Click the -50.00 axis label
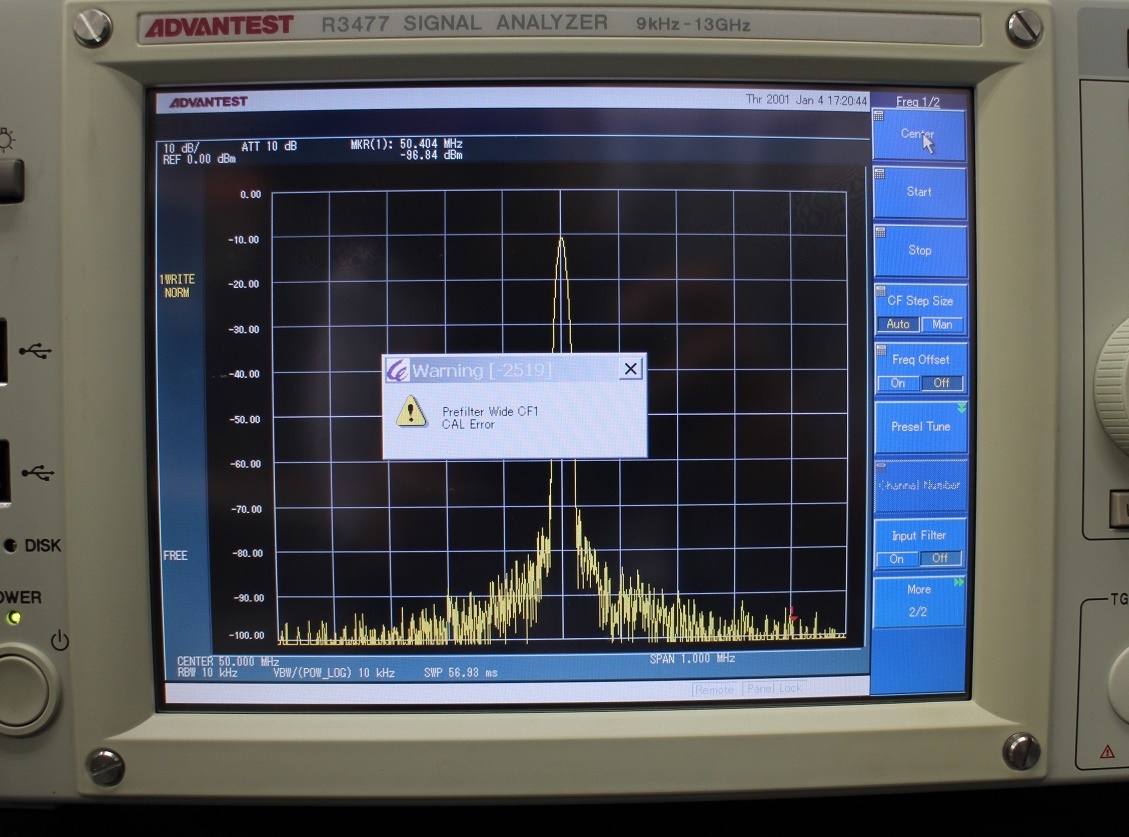 tap(244, 419)
